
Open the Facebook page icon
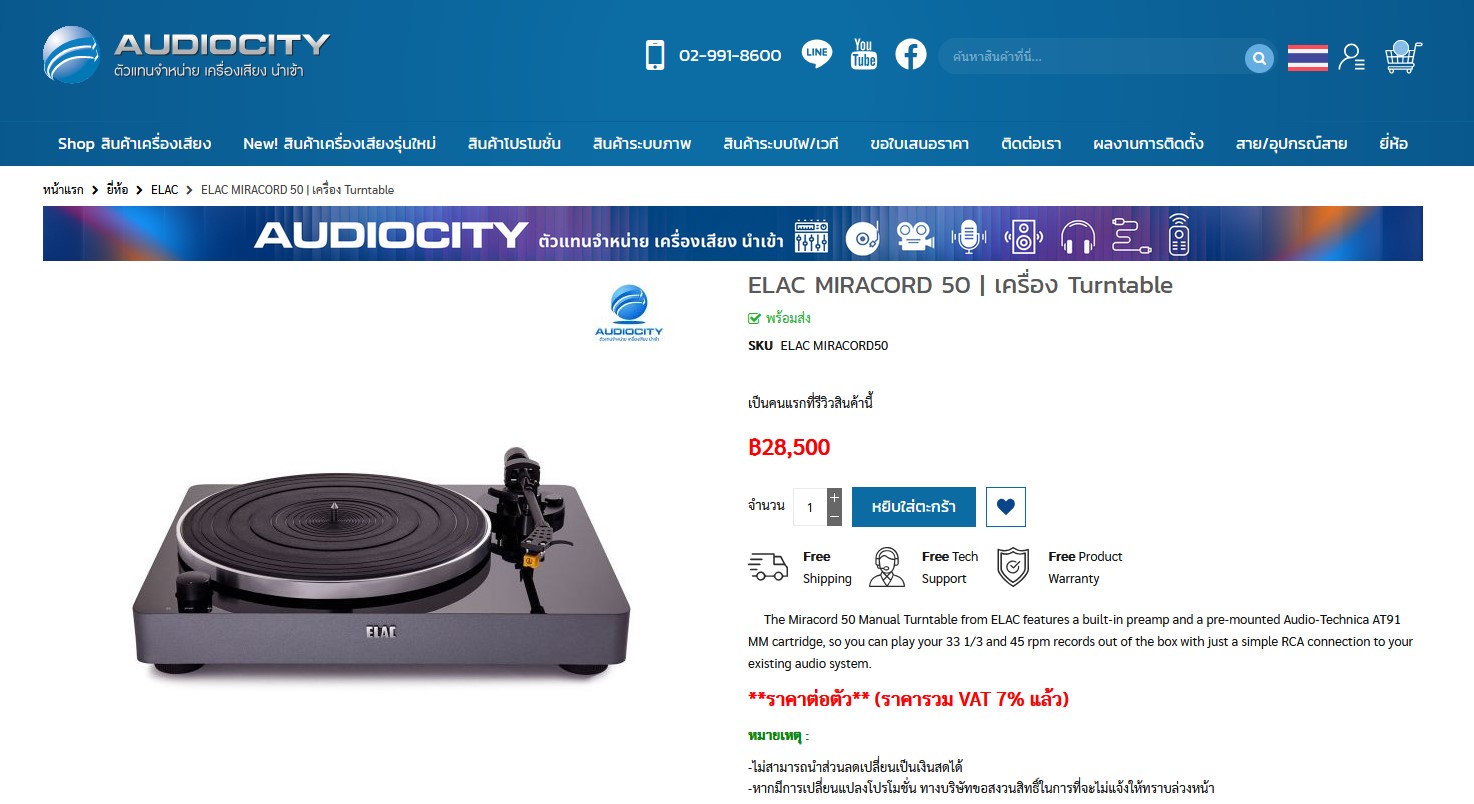tap(911, 54)
